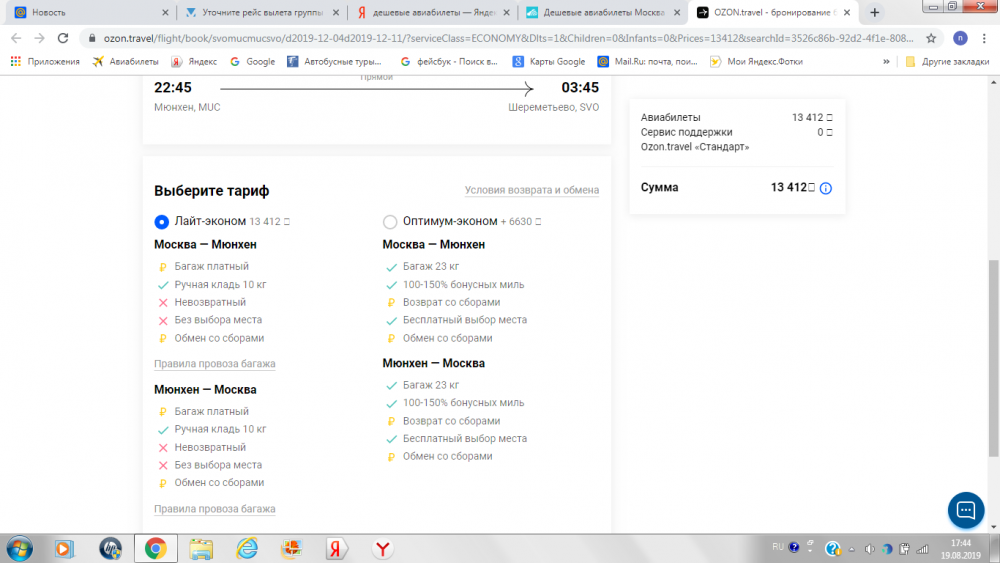Click arrival time 03:45
Screen dimensions: 1000x563
pyautogui.click(x=580, y=87)
